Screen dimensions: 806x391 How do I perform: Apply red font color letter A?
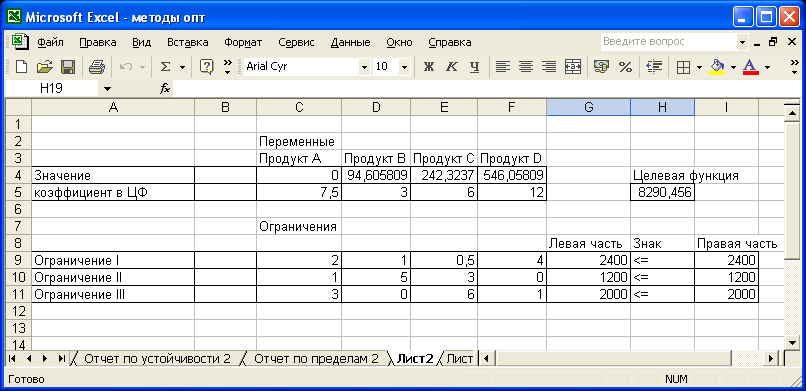point(751,67)
